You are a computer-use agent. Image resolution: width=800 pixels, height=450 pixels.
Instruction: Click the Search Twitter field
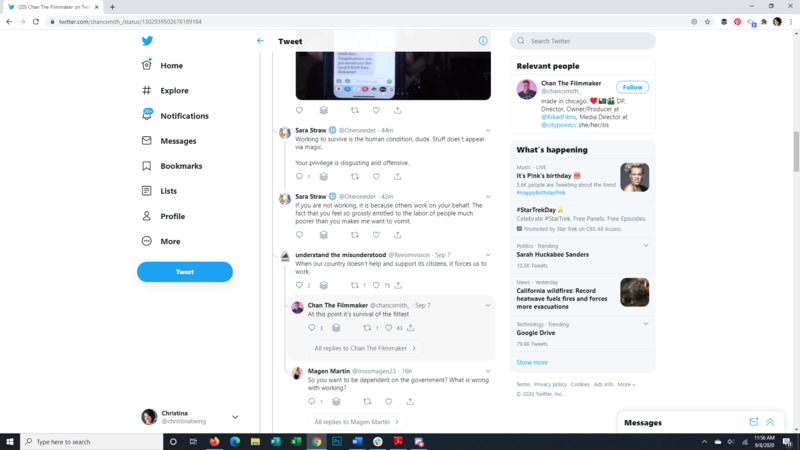[x=590, y=41]
